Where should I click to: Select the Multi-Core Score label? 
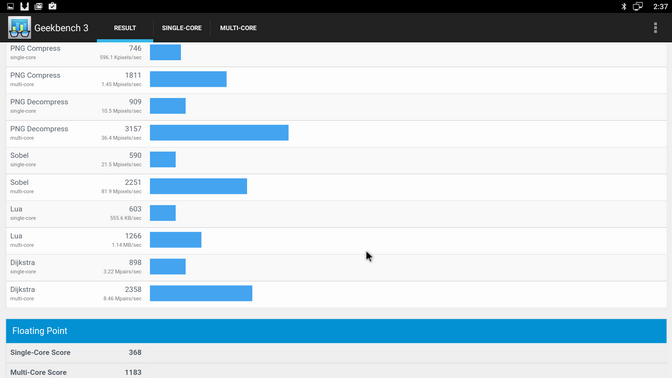click(x=39, y=372)
